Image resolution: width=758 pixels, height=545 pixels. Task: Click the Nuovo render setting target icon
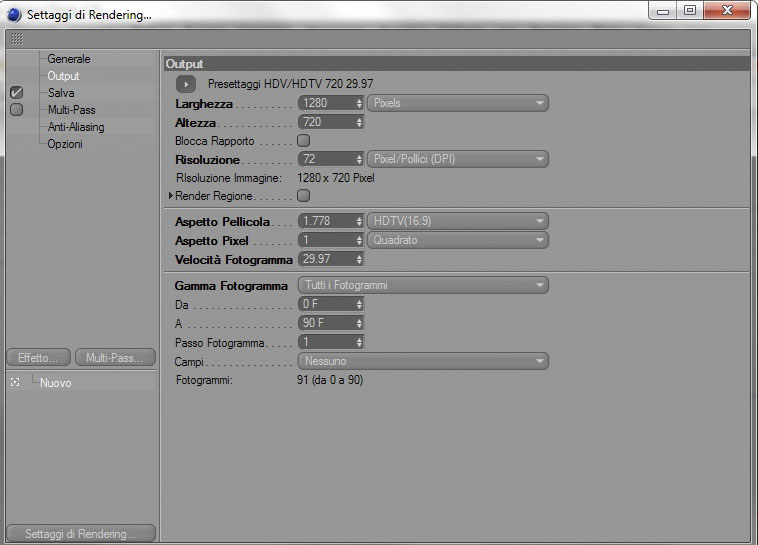[15, 383]
